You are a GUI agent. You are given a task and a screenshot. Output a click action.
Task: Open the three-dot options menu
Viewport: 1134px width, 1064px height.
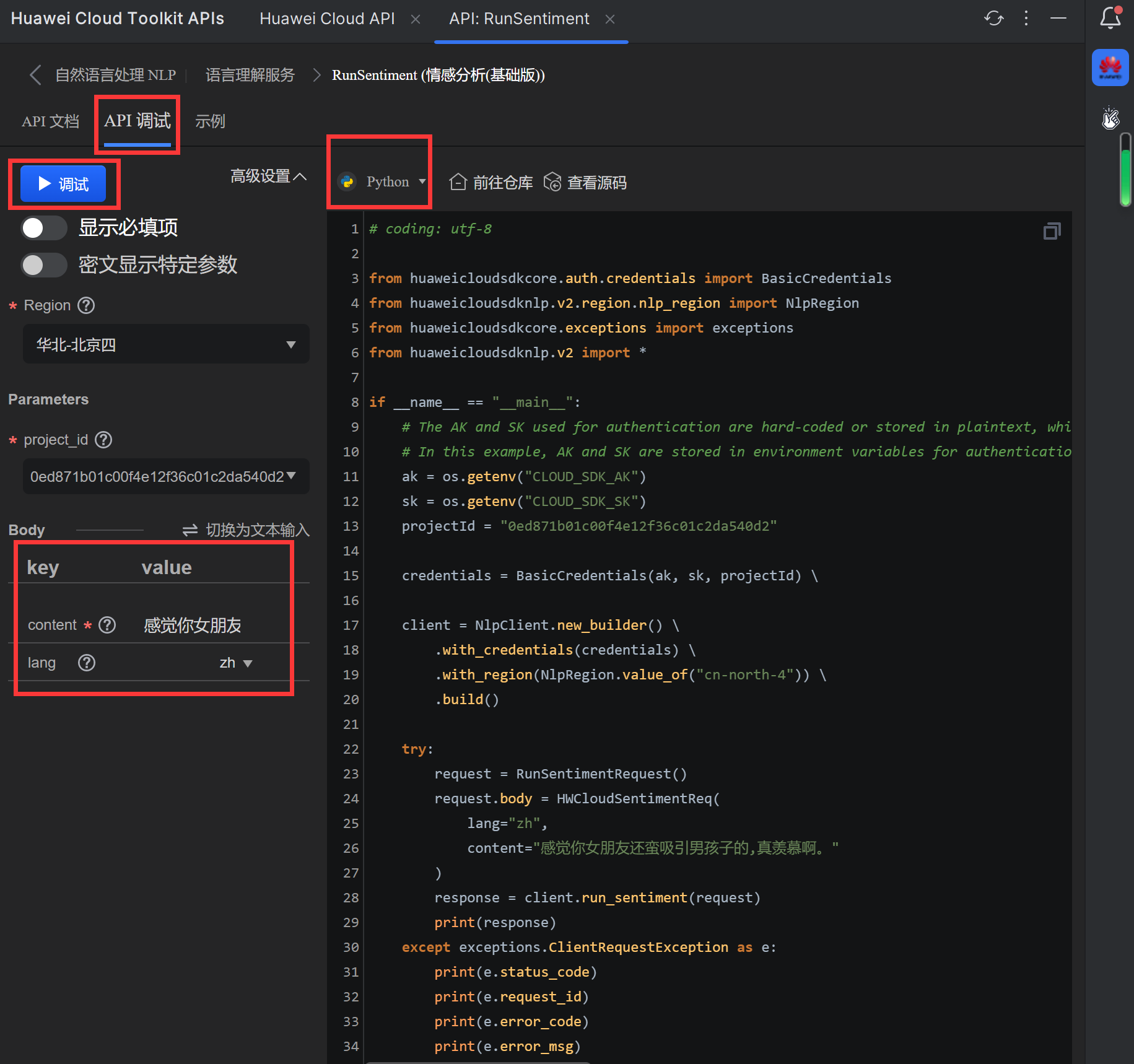1026,19
